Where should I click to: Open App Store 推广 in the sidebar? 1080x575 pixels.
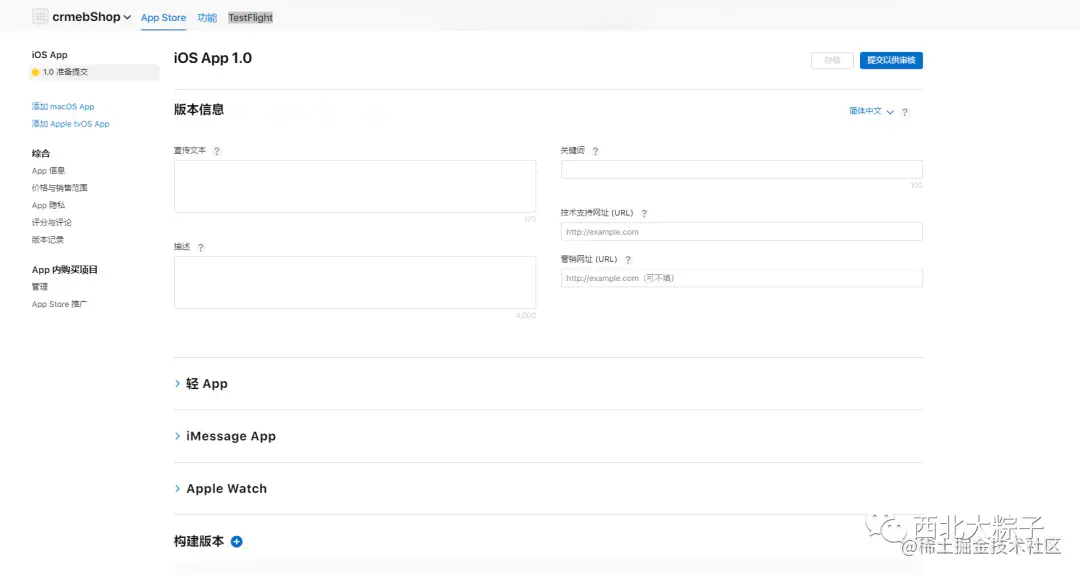tap(59, 304)
